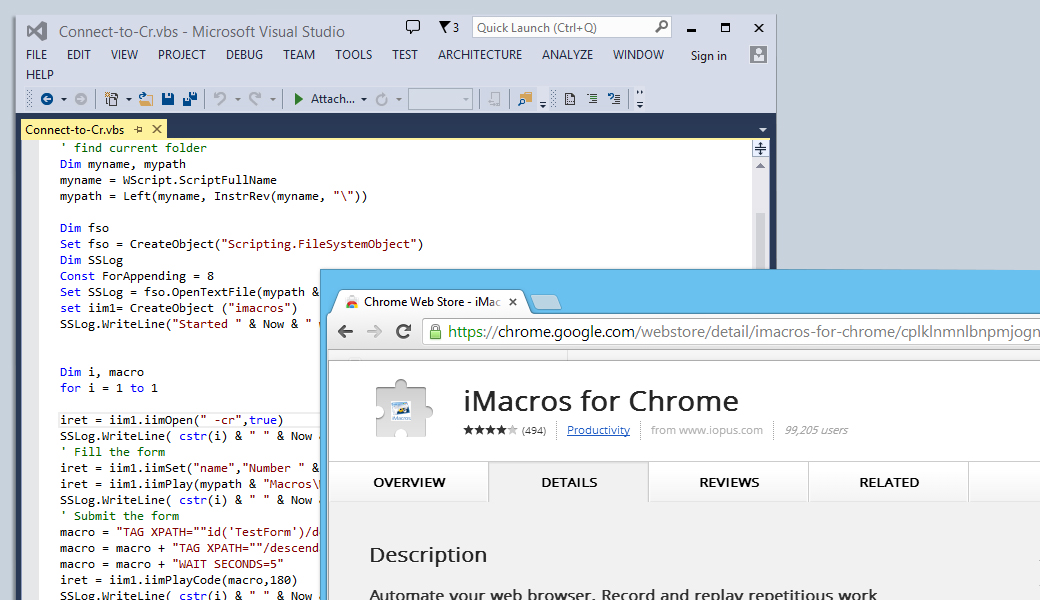Viewport: 1040px width, 600px height.
Task: Open the ARCHITECTURE menu
Action: click(480, 55)
